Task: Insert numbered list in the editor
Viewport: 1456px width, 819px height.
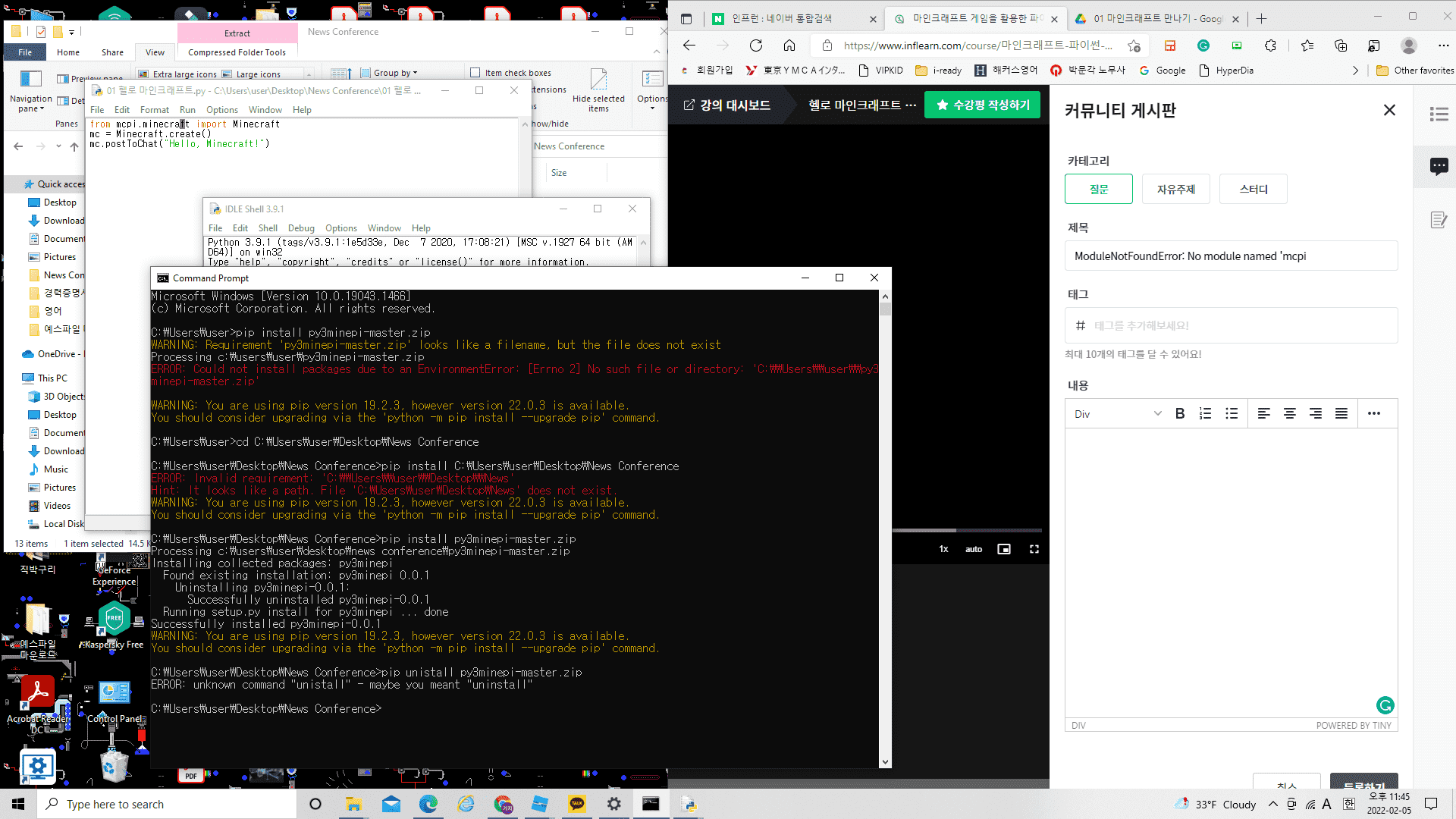Action: coord(1205,414)
